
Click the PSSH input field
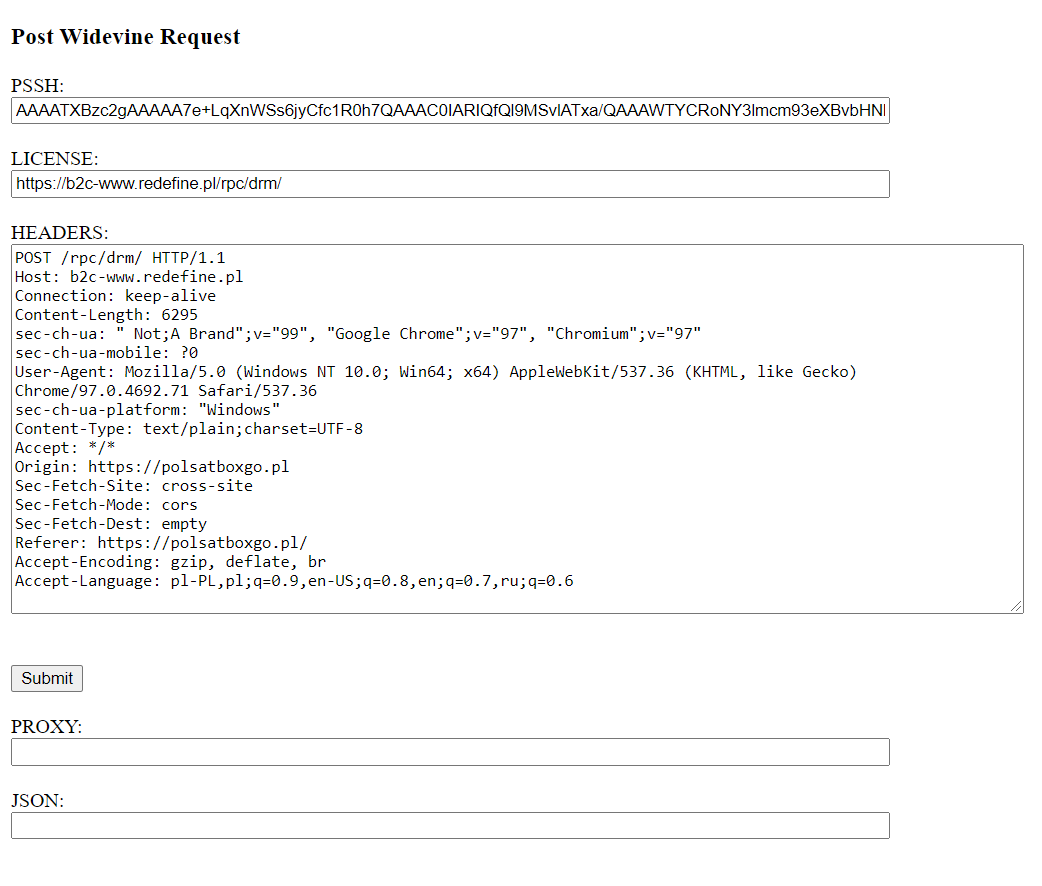[450, 111]
